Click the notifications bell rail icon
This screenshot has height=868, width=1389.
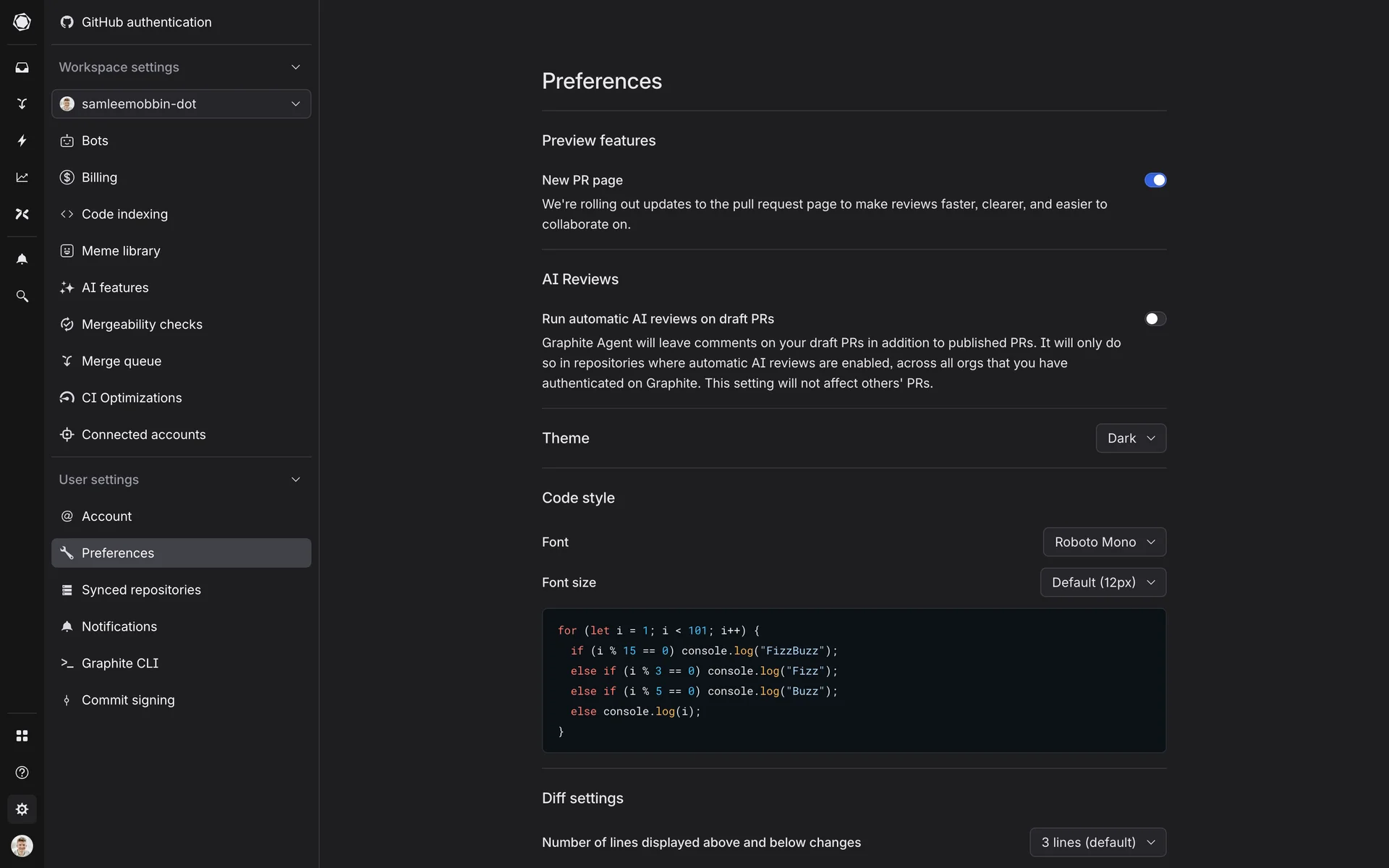point(22,259)
